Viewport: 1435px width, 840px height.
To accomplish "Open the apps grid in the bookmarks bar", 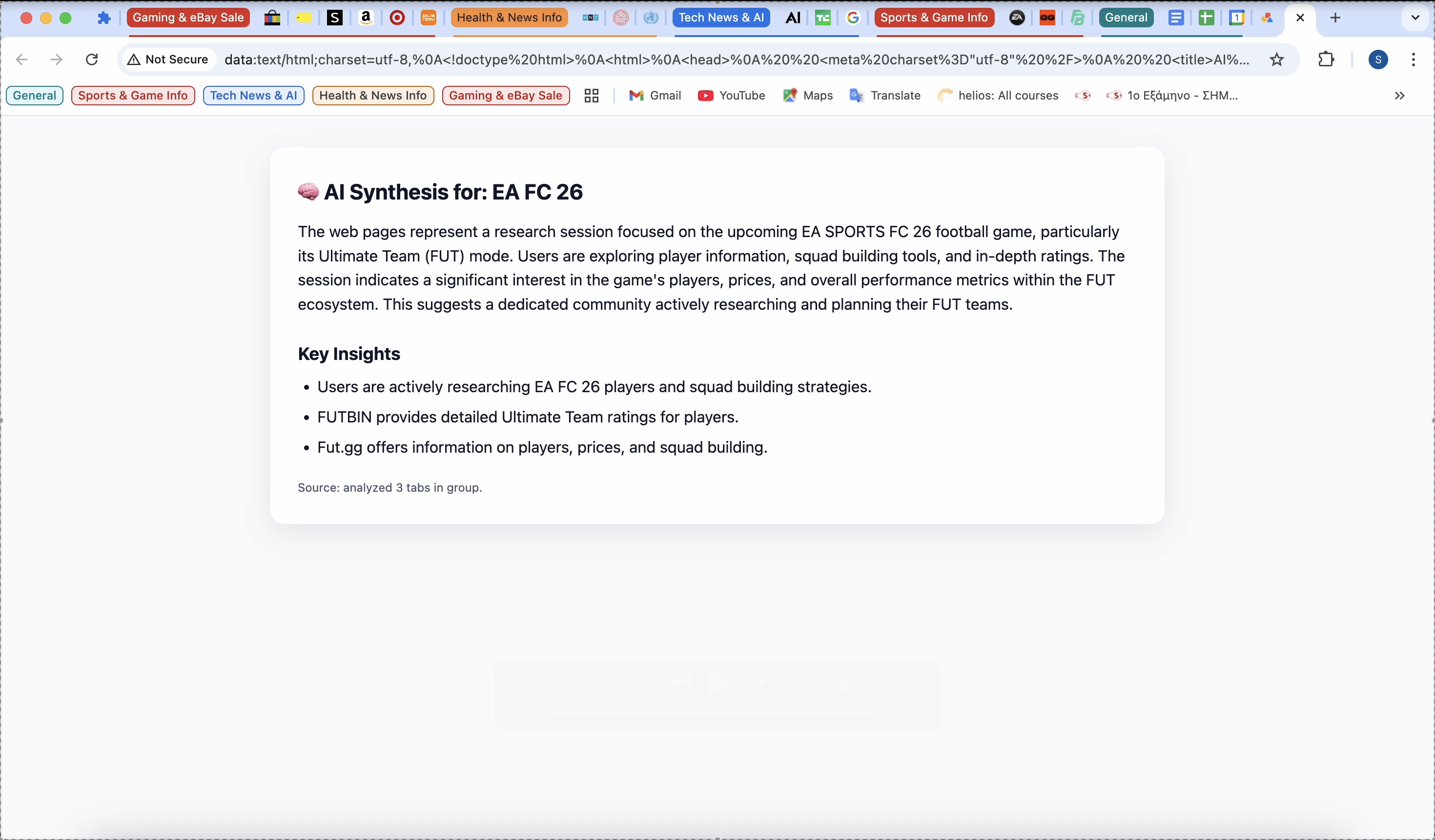I will [591, 96].
